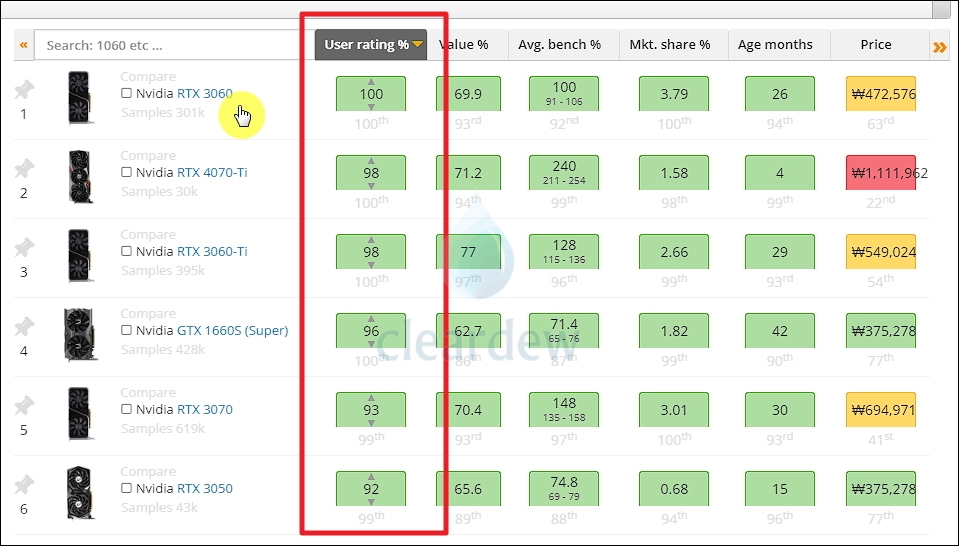959x546 pixels.
Task: Sort by User rating % column
Action: tap(371, 45)
